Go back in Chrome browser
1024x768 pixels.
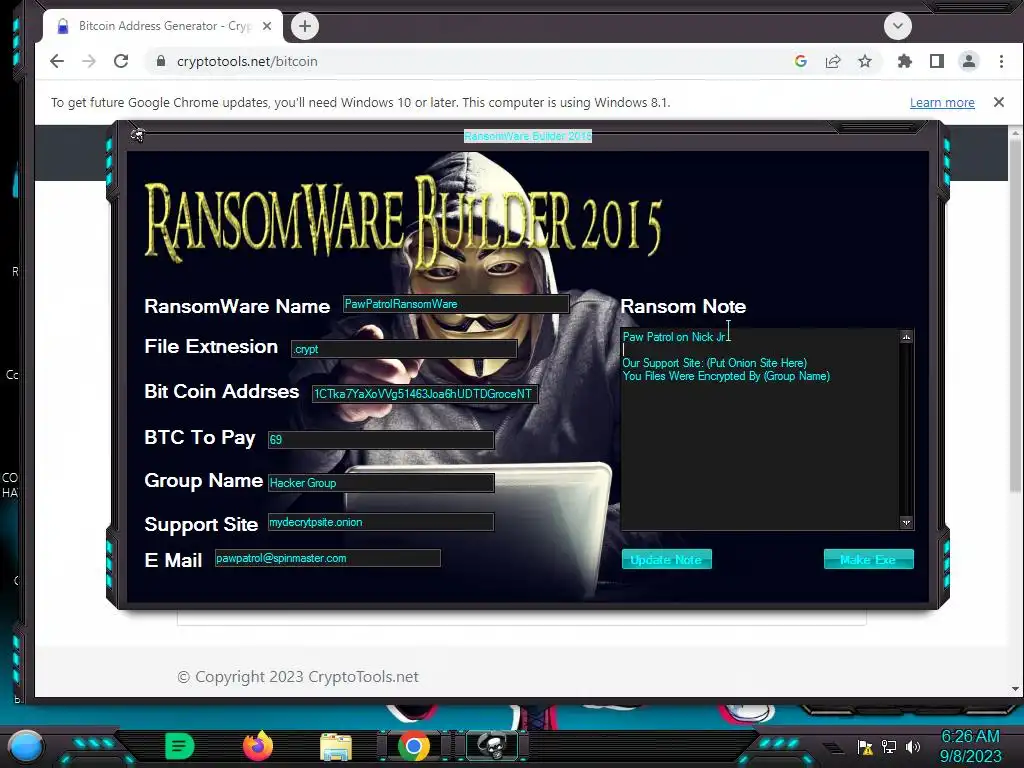tap(57, 61)
